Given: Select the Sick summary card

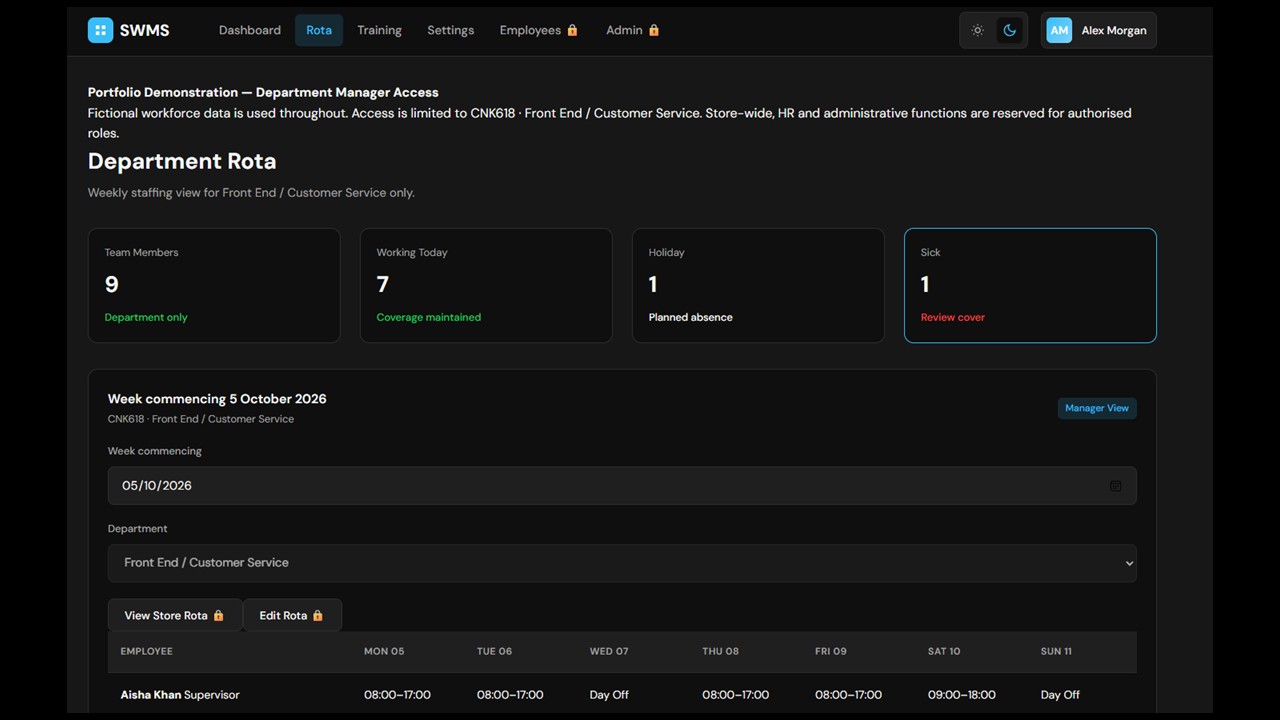Looking at the screenshot, I should click(x=1030, y=285).
